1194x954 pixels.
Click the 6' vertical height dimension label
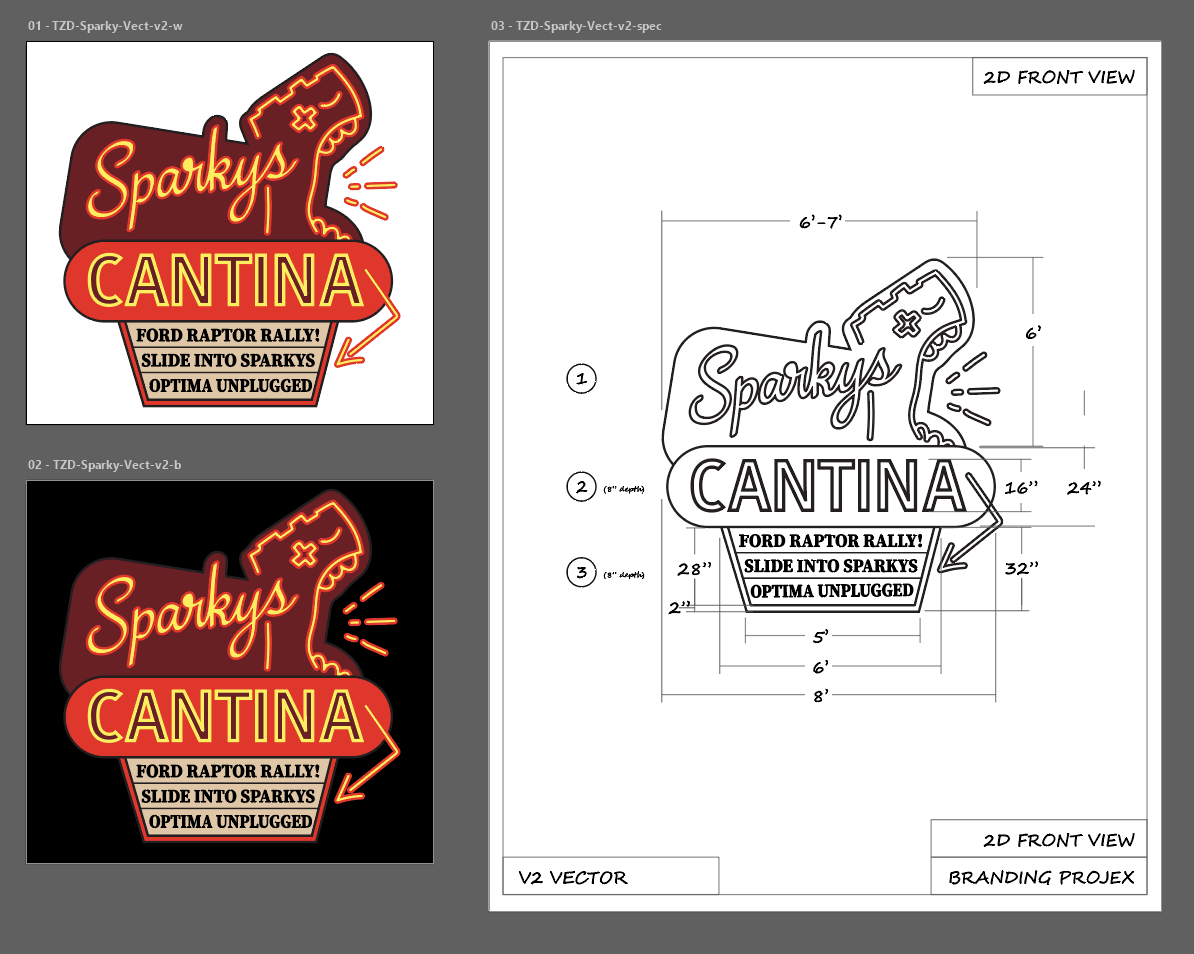1033,333
